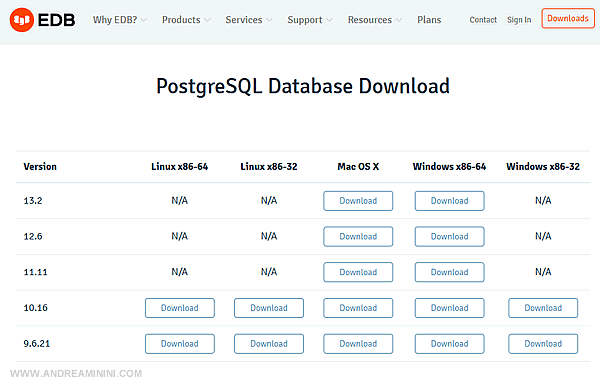Expand the Resources menu chevron
Viewport: 600px width, 380px height.
click(399, 20)
